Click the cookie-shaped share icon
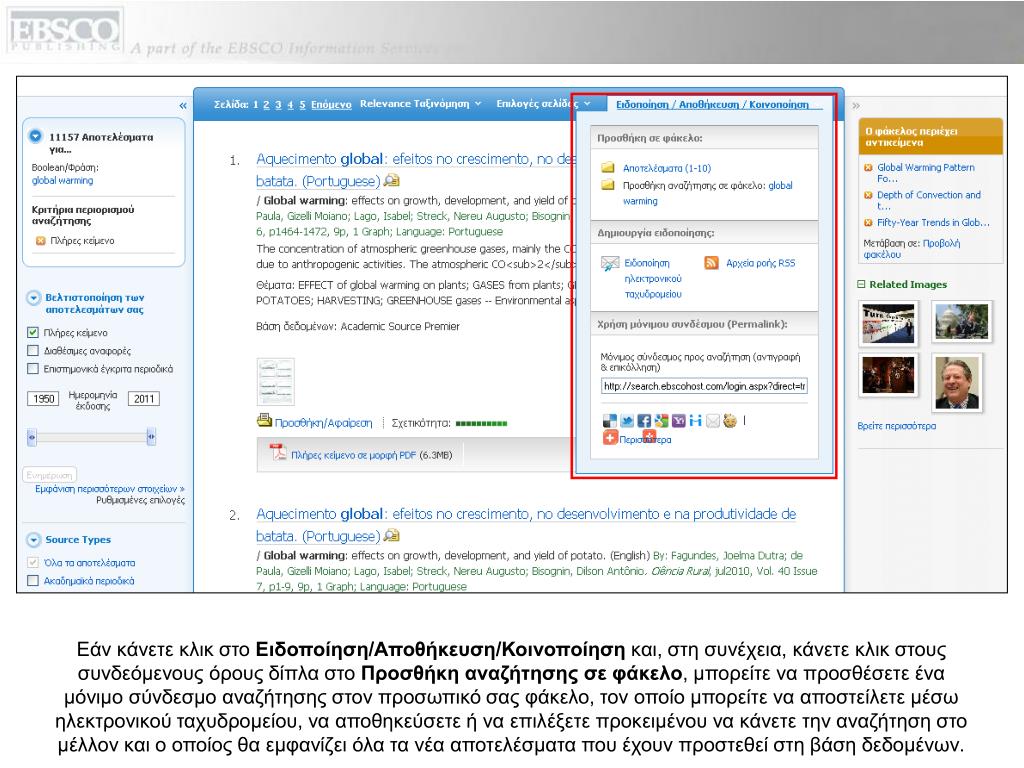Image resolution: width=1024 pixels, height=768 pixels. coord(730,421)
